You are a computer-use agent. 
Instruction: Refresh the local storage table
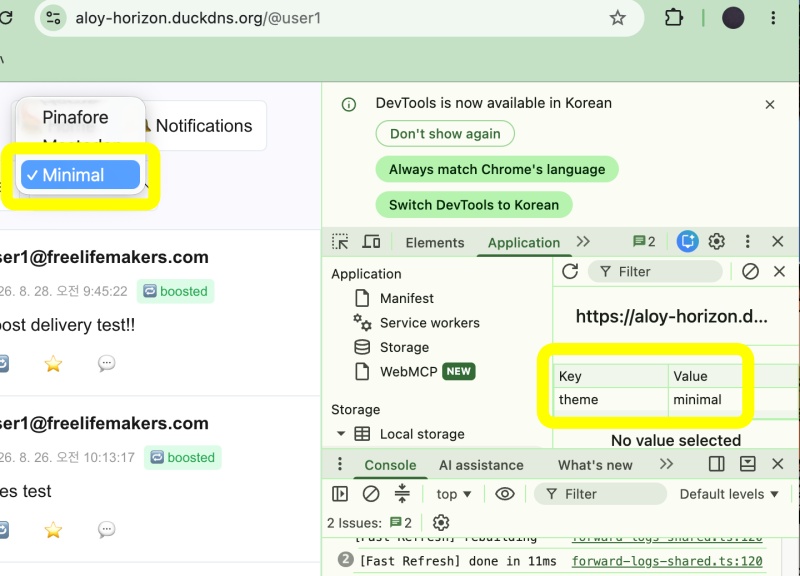click(570, 271)
